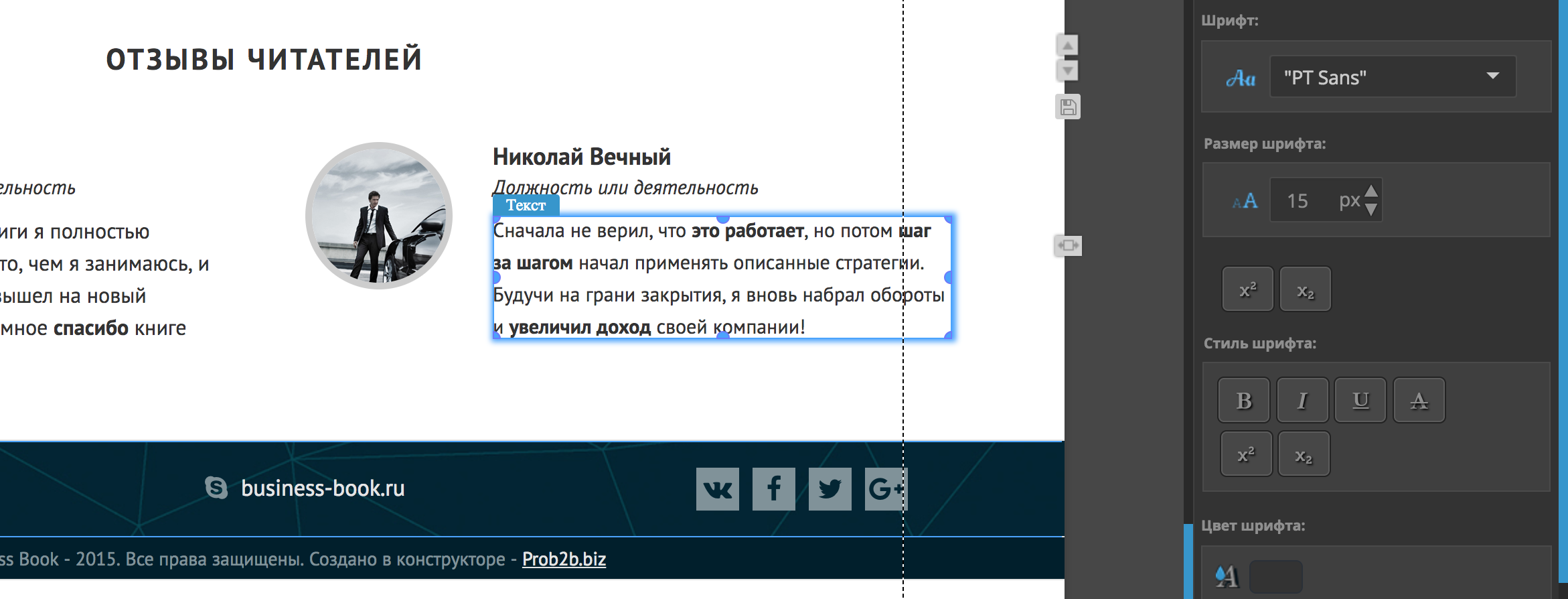1568x599 pixels.
Task: Click inside the selected review text block
Action: pyautogui.click(x=722, y=278)
